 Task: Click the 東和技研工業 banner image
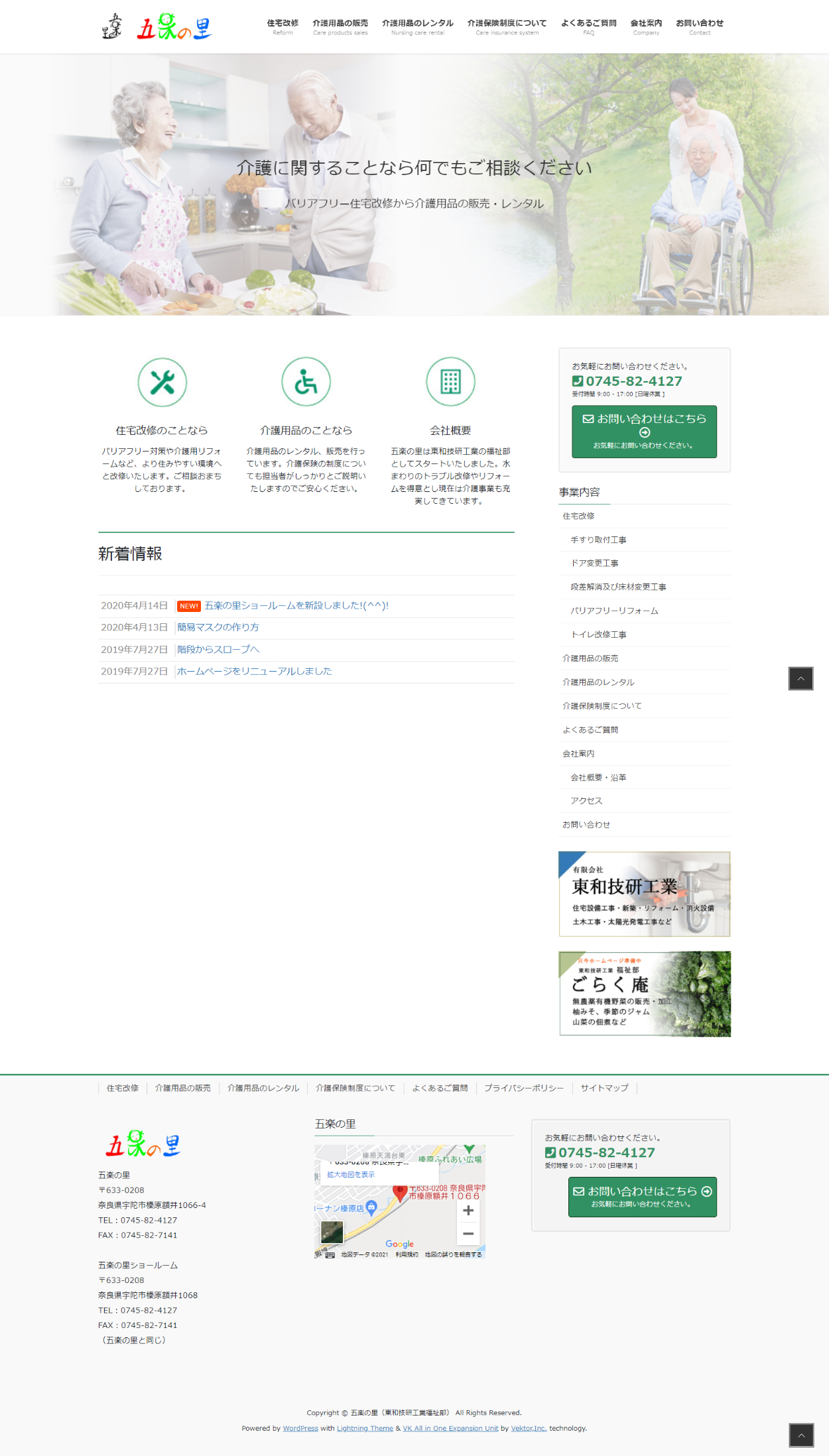tap(644, 894)
